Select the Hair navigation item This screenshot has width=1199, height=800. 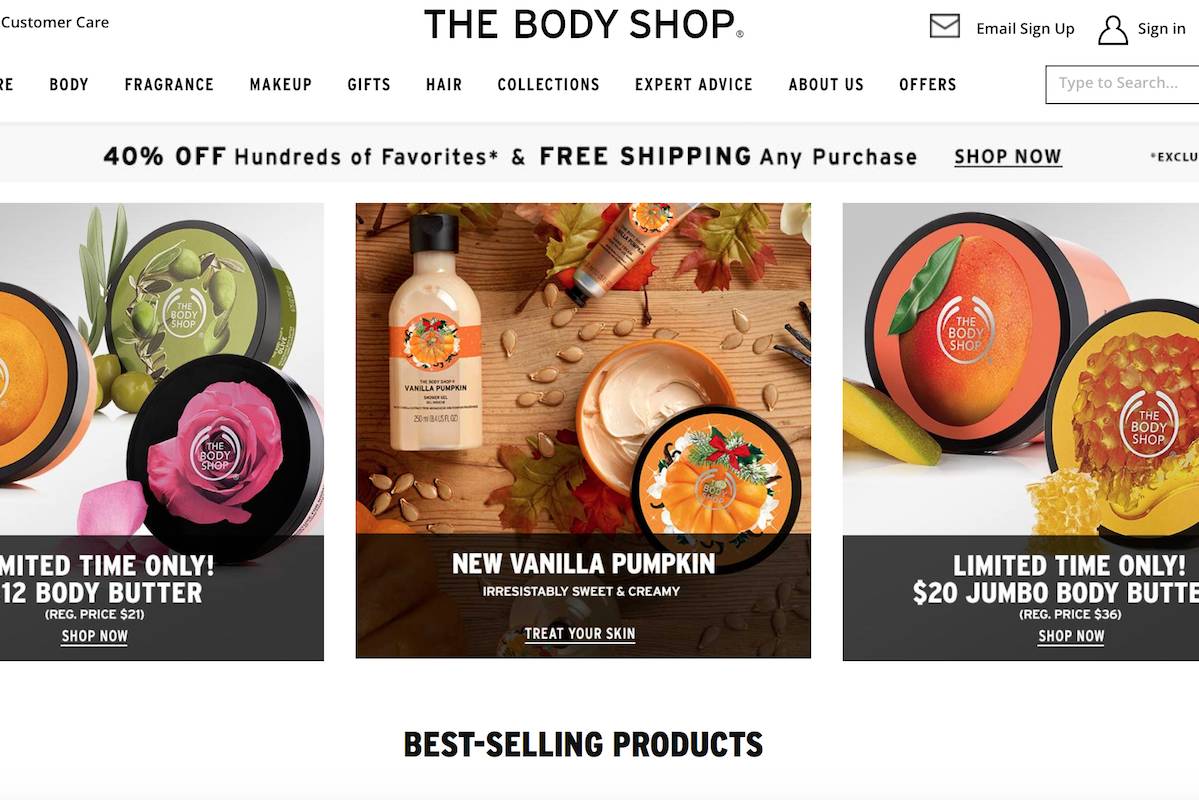click(444, 84)
